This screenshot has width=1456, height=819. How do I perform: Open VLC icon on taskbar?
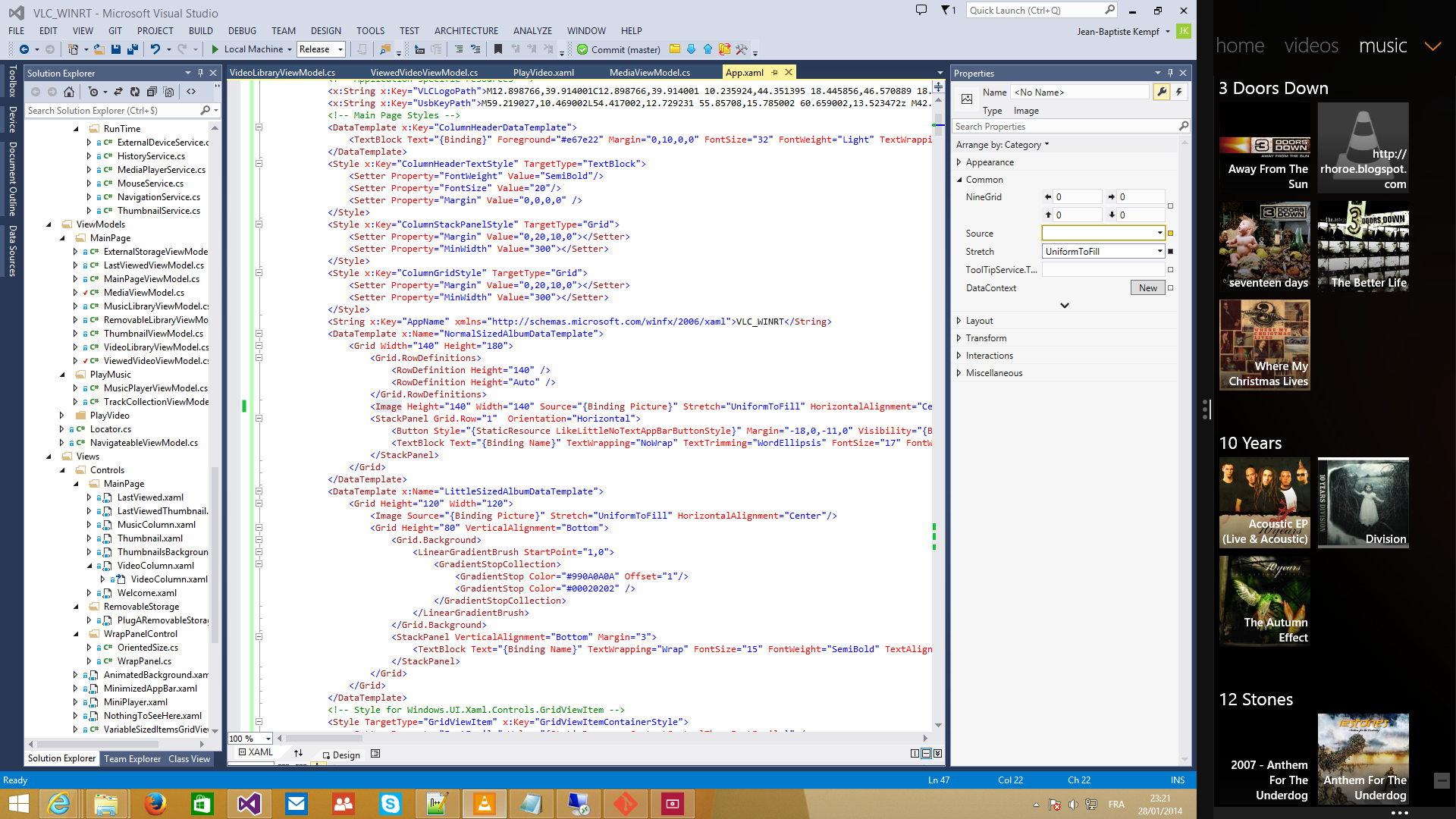(485, 803)
